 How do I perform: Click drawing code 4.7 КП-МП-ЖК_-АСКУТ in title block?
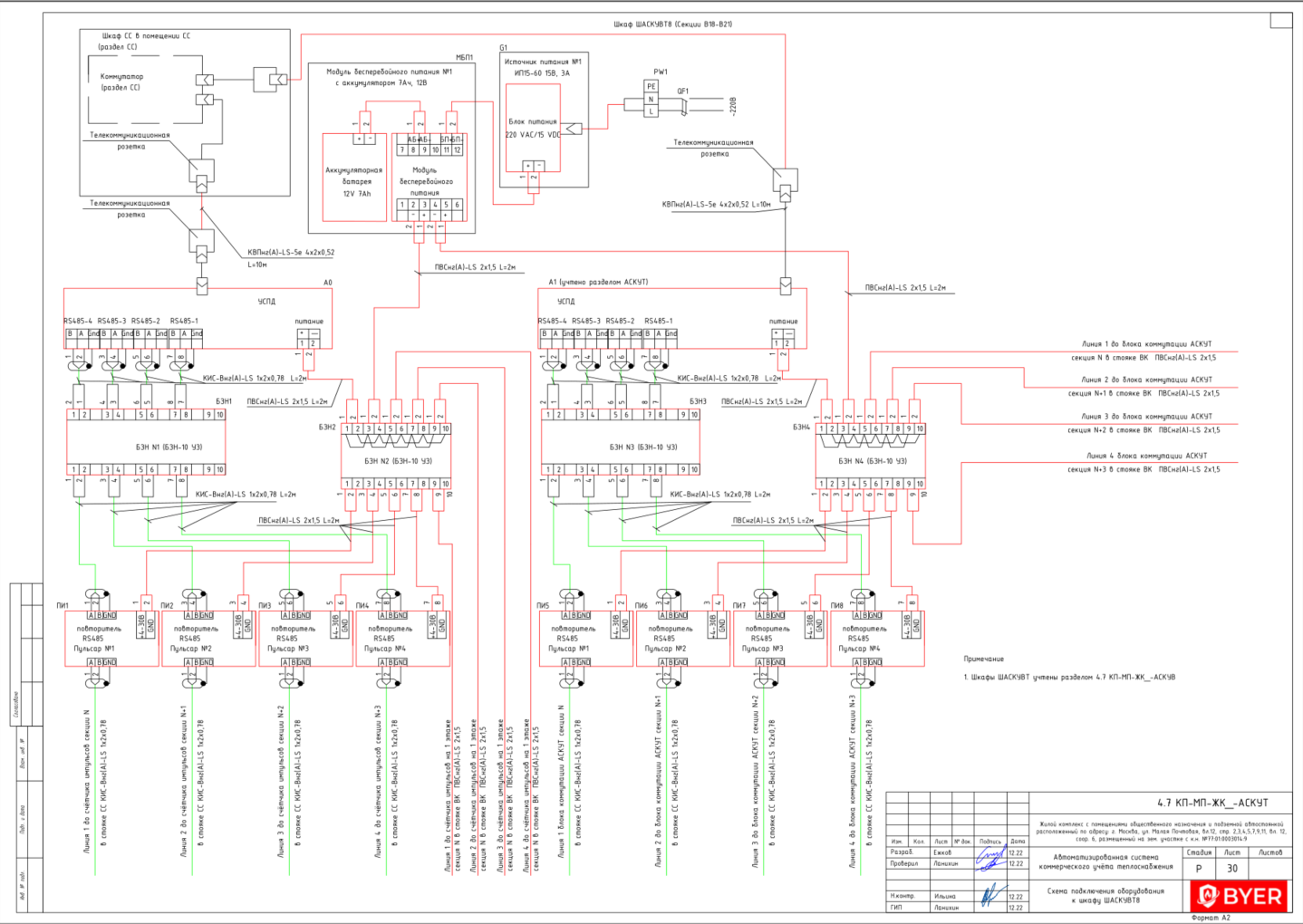click(1212, 803)
